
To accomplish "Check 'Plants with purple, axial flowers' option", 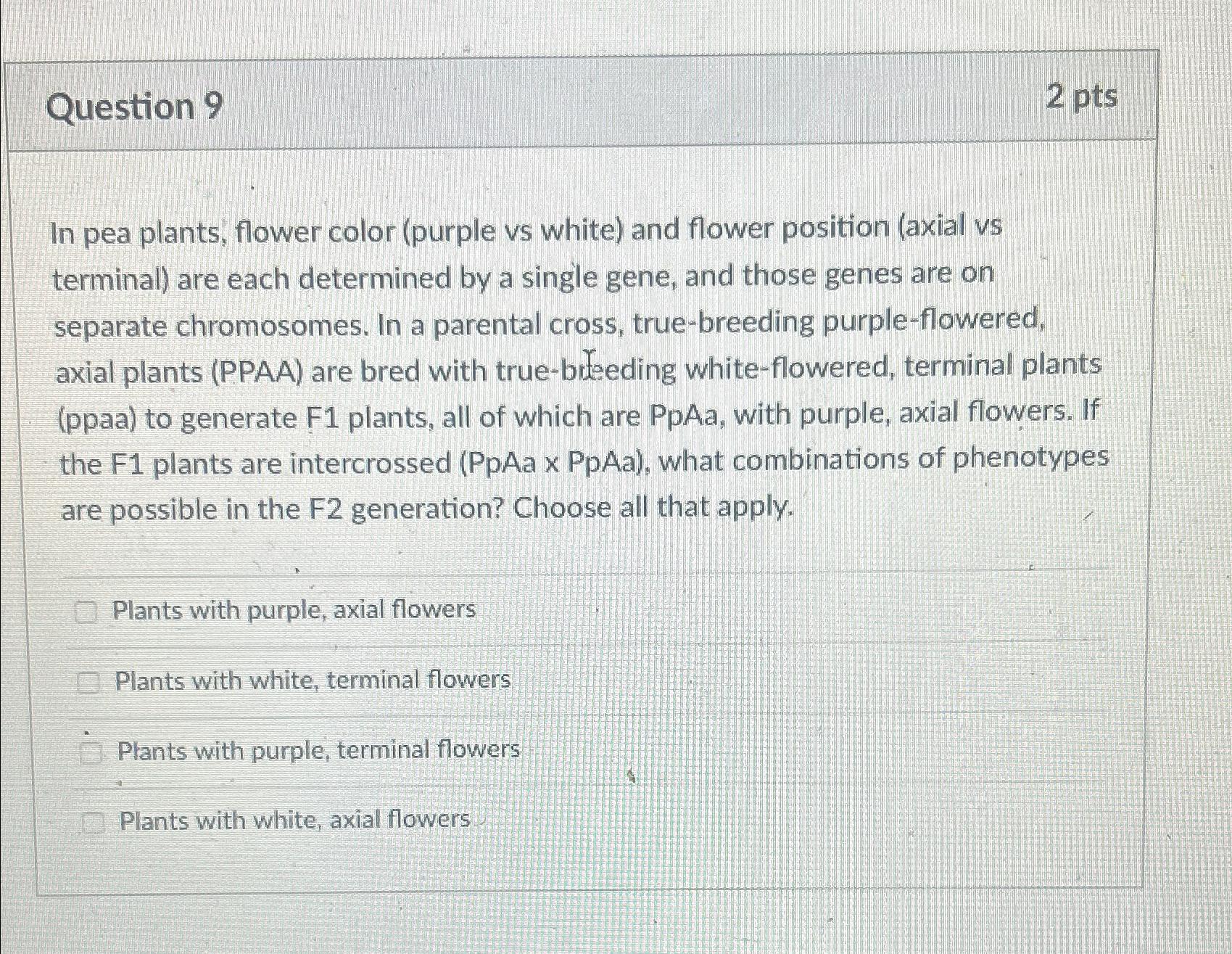I will point(88,612).
